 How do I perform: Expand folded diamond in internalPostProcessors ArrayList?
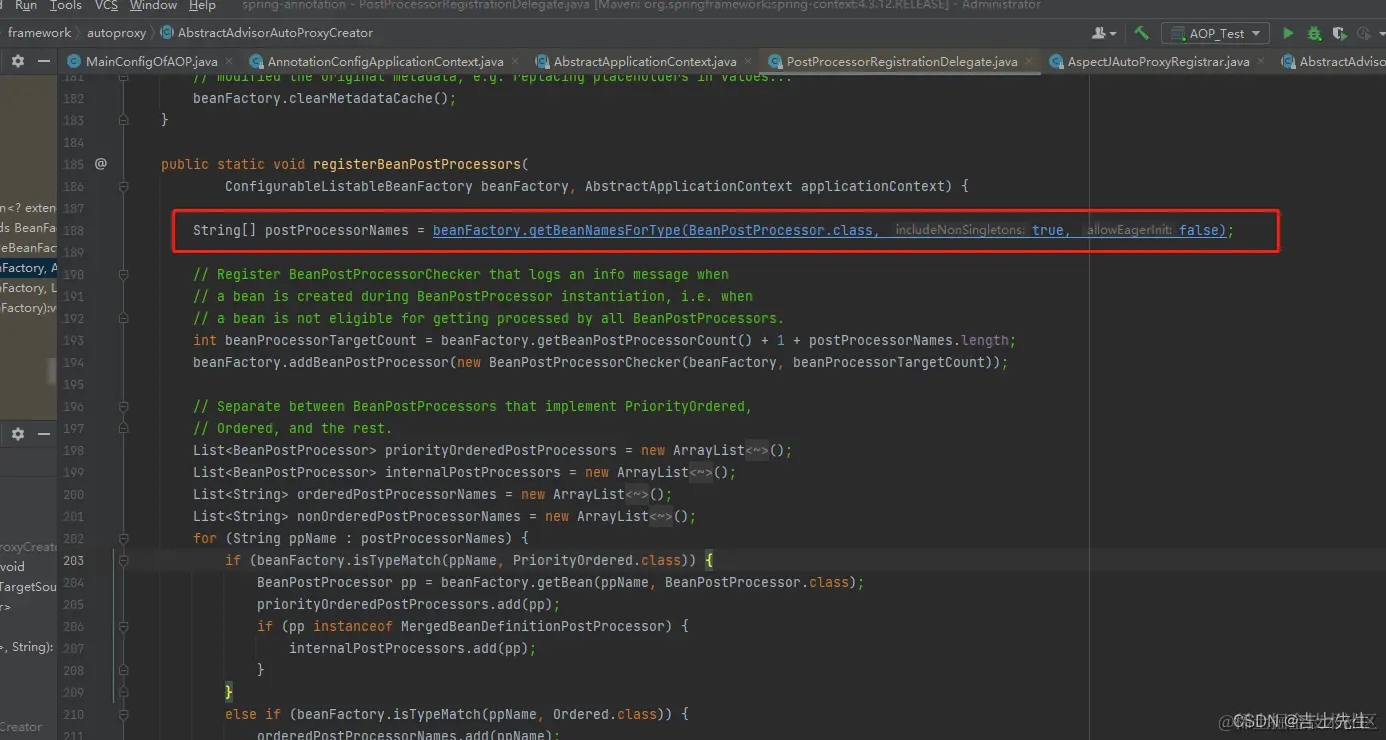(701, 473)
